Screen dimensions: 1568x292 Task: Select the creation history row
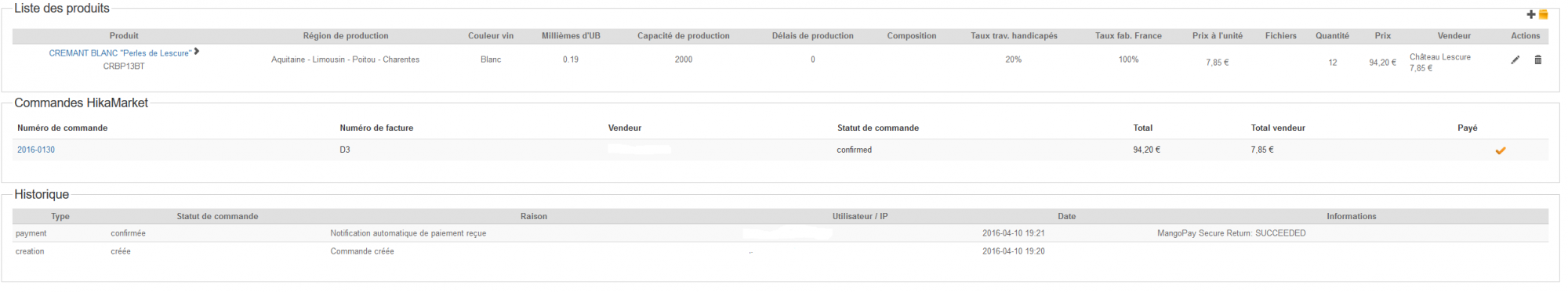click(x=780, y=251)
